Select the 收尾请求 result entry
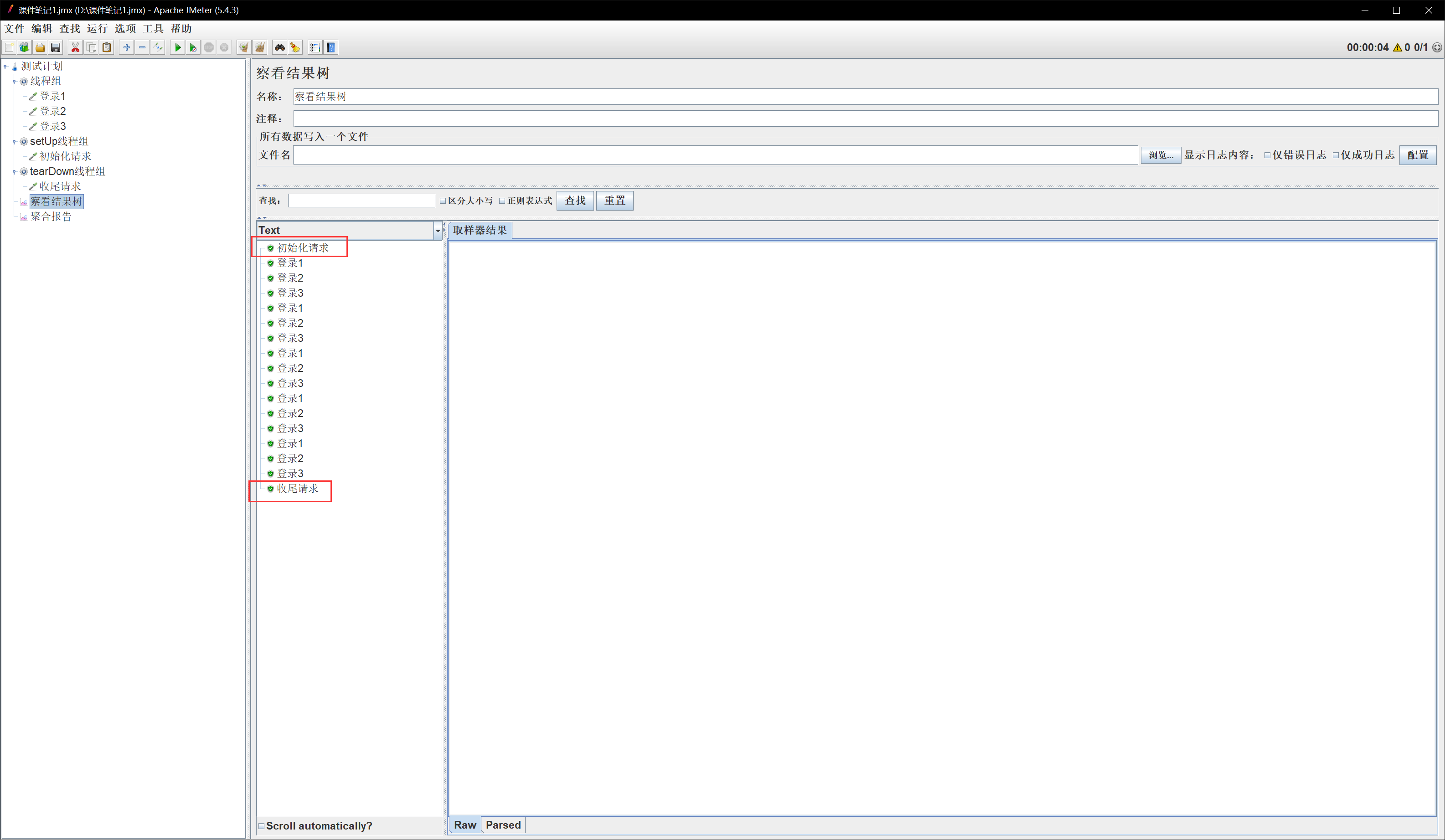Image resolution: width=1445 pixels, height=840 pixels. click(x=297, y=489)
